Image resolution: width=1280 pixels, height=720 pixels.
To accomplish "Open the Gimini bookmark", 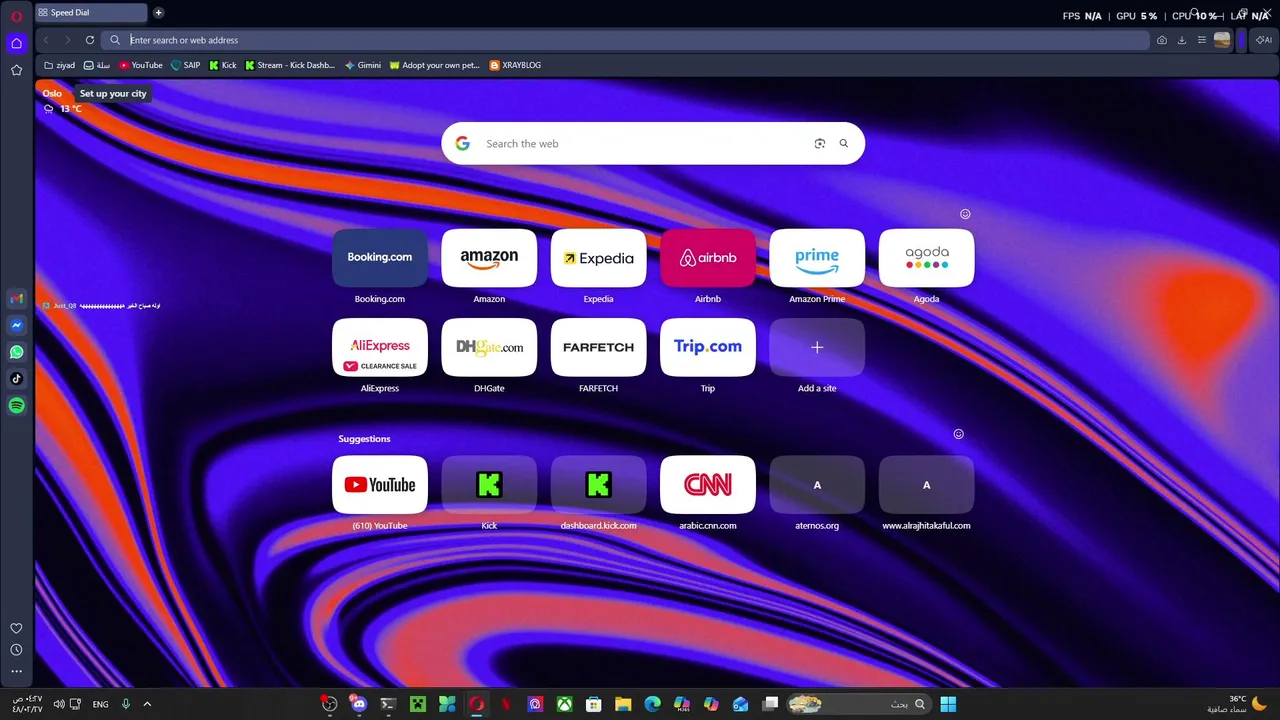I will [x=362, y=65].
